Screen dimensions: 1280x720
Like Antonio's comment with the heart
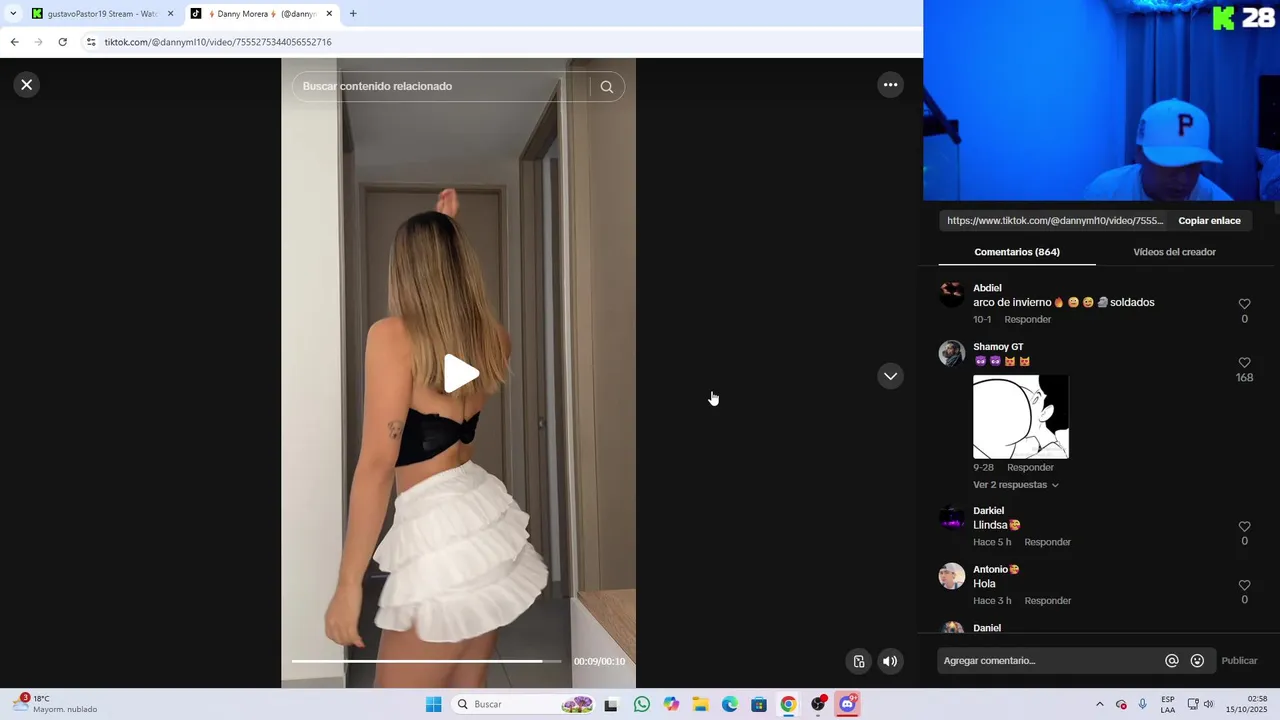(1244, 585)
